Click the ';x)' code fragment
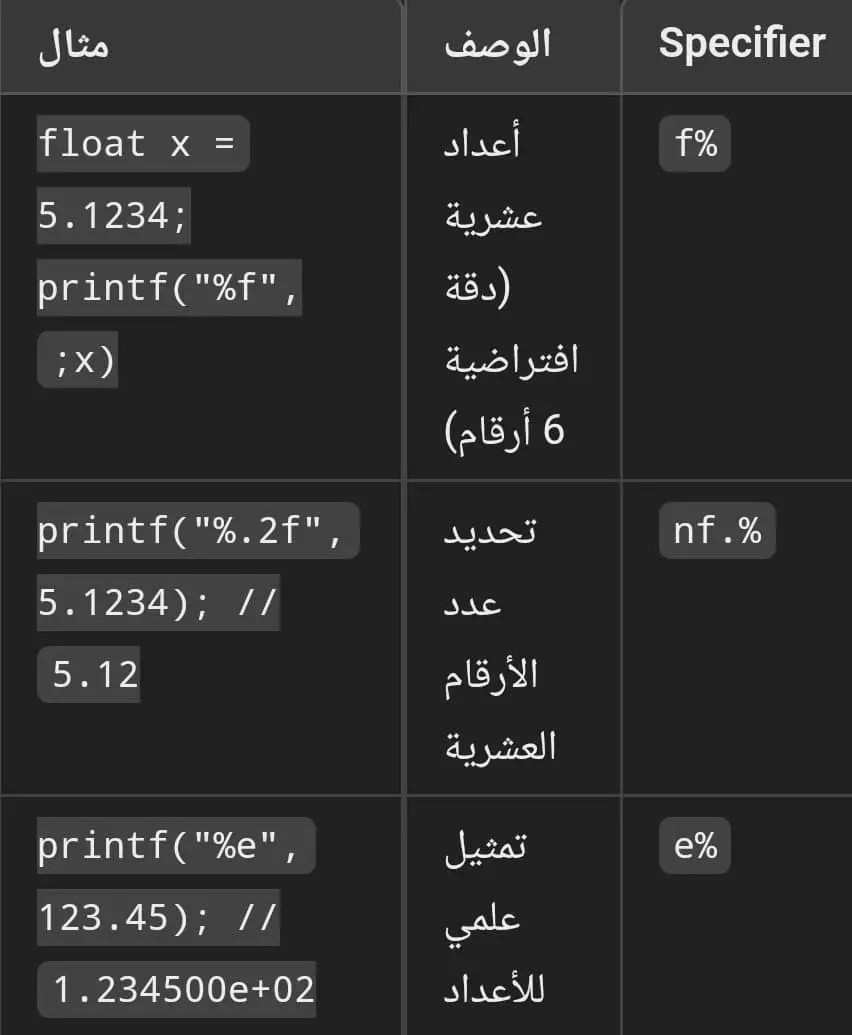The width and height of the screenshot is (852, 1035). (77, 359)
